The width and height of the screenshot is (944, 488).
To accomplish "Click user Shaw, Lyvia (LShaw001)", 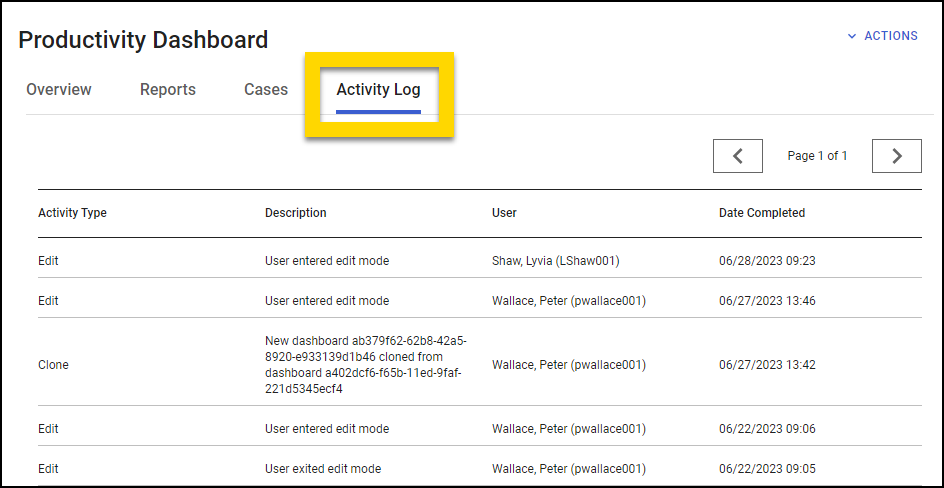I will 556,261.
